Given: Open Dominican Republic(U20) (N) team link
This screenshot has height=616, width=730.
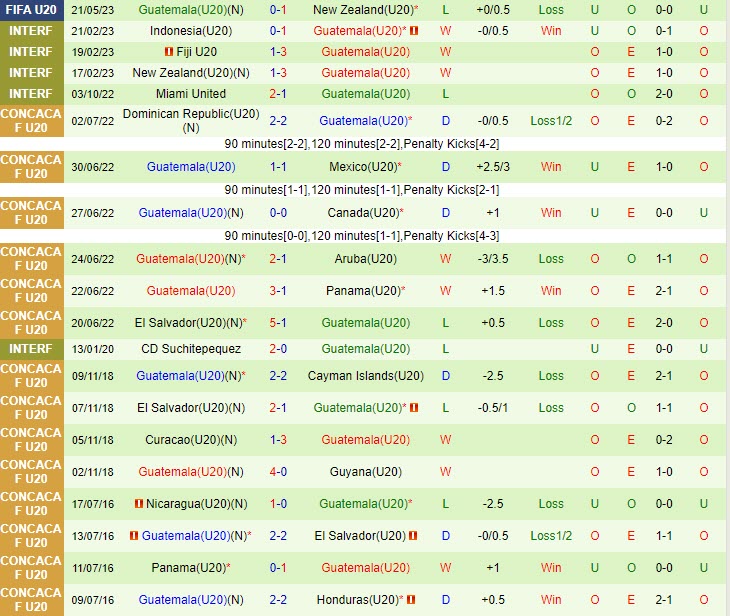Looking at the screenshot, I should pyautogui.click(x=191, y=121).
